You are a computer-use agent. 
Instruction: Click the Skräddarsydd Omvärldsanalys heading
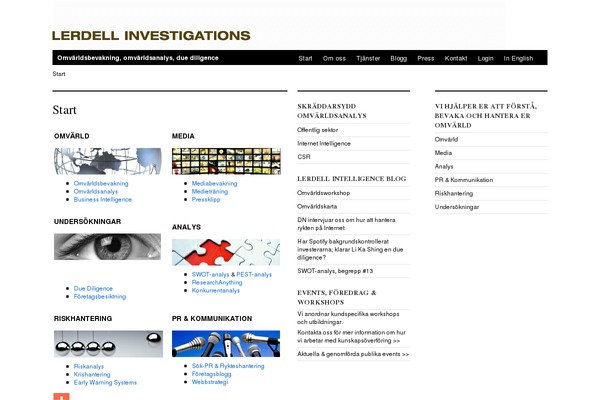[x=332, y=111]
